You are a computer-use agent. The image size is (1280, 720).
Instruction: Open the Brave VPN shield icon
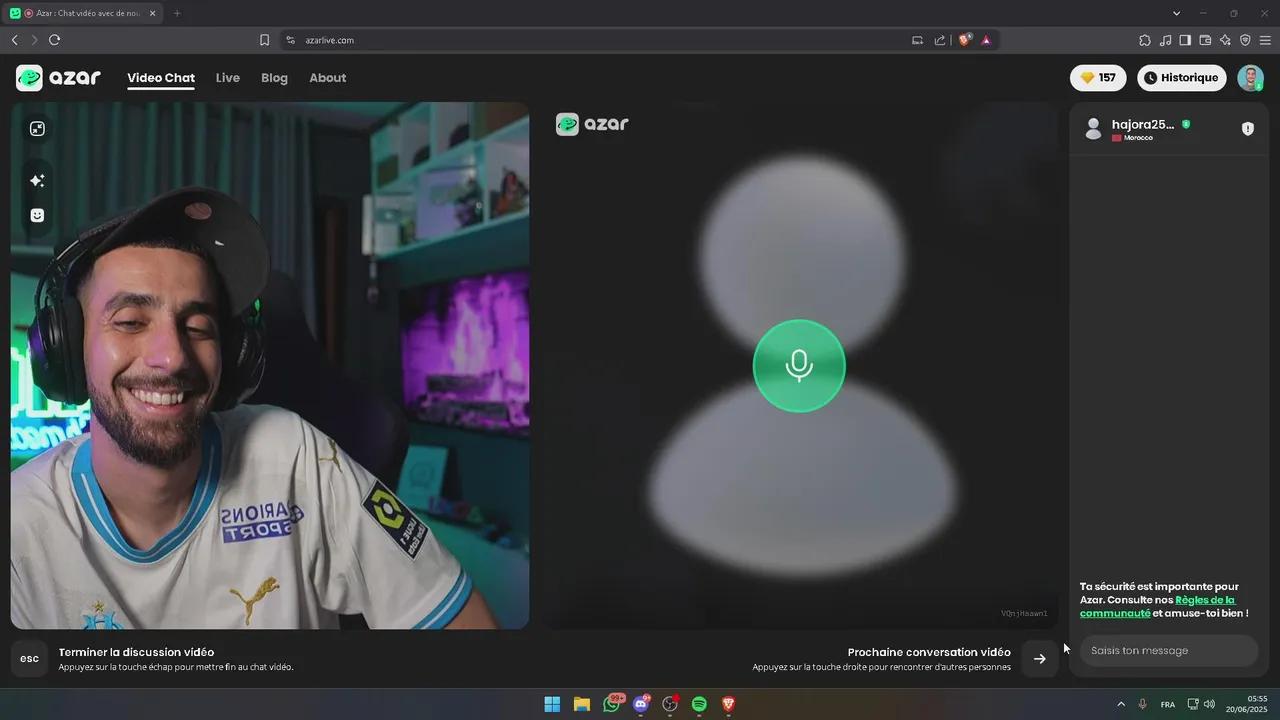pos(1245,40)
